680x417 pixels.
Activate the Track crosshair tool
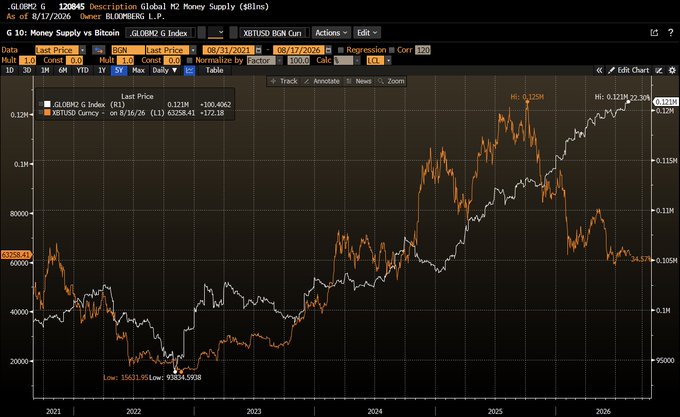click(284, 81)
